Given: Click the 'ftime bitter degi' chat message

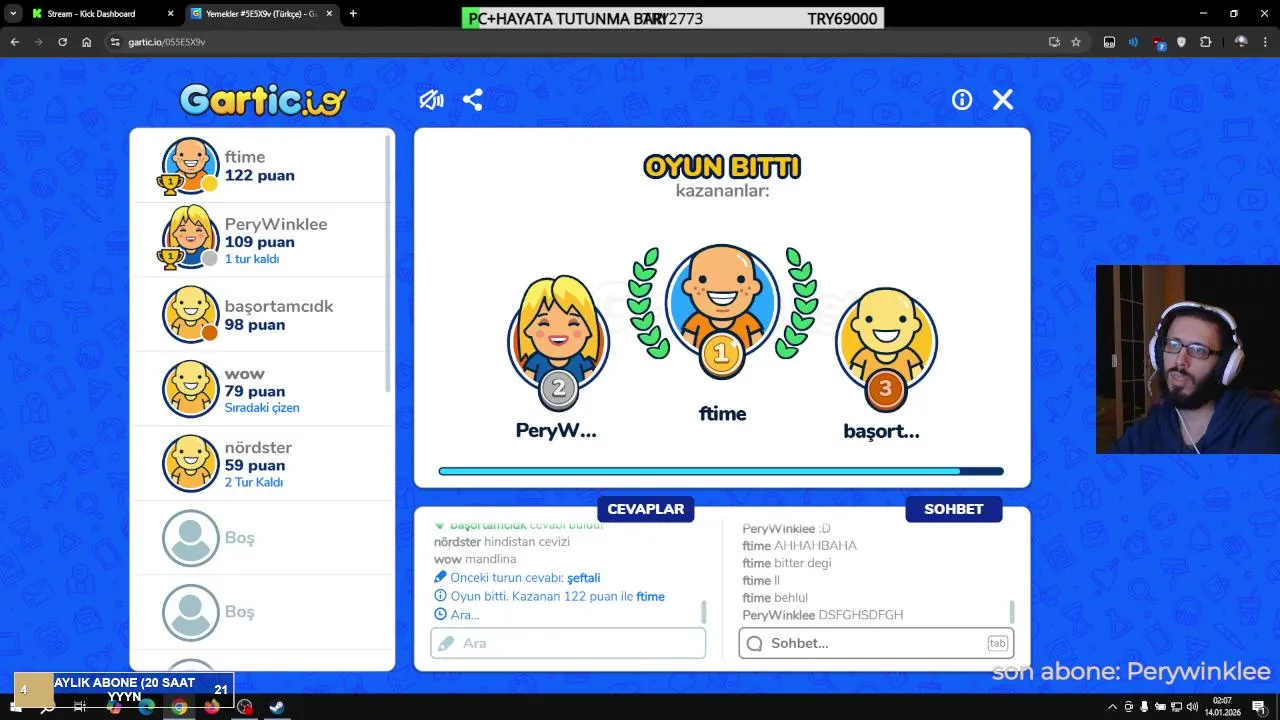Looking at the screenshot, I should point(787,563).
